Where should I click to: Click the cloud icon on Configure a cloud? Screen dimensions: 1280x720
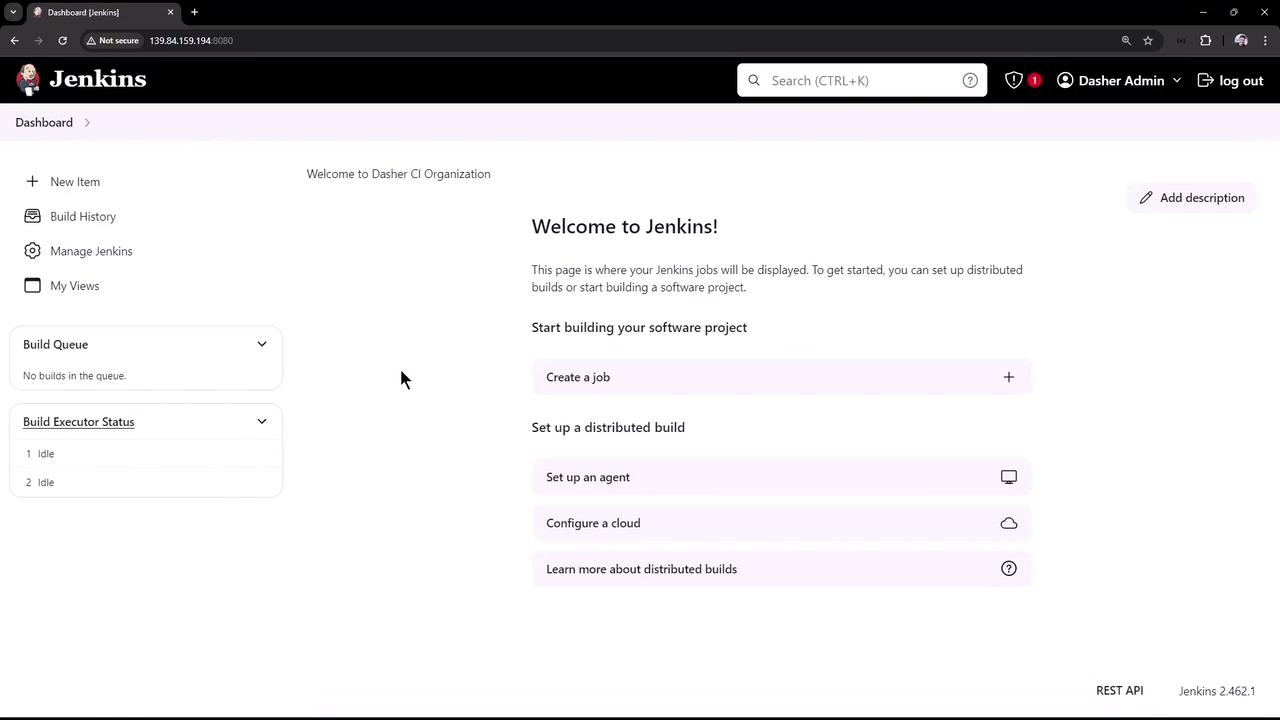[1009, 523]
